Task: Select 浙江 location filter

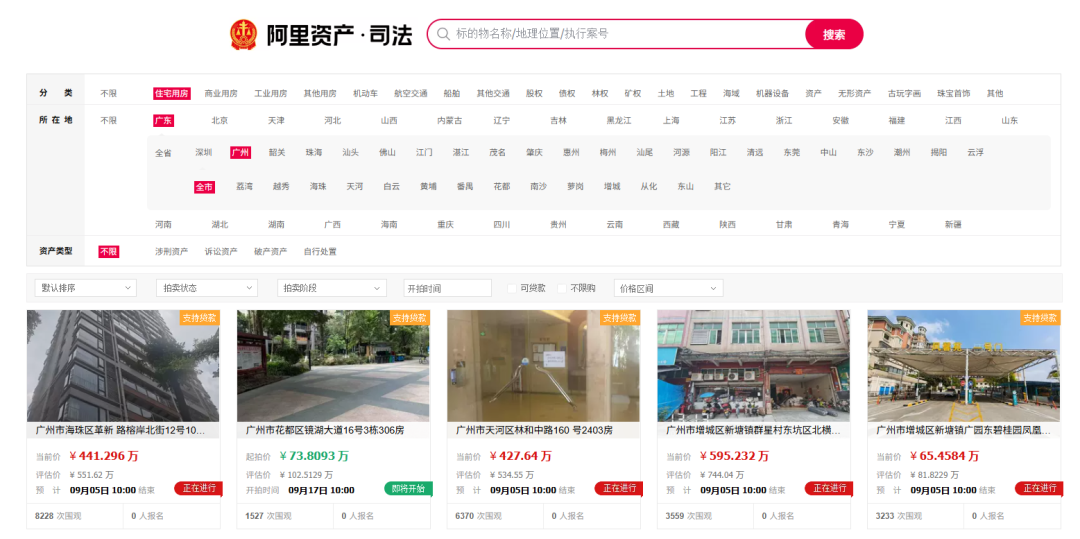Action: (784, 120)
